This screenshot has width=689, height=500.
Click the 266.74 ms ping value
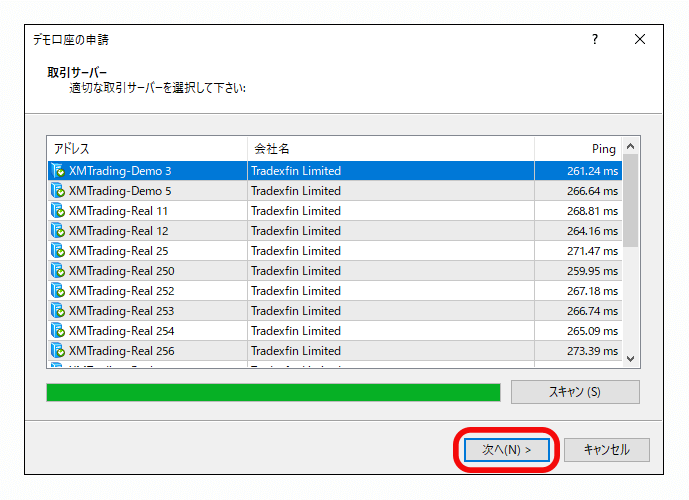pos(592,311)
